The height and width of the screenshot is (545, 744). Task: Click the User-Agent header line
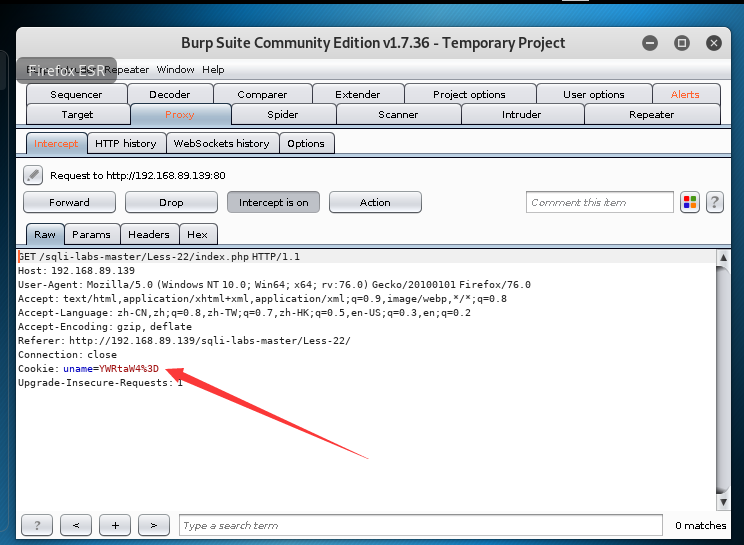[274, 285]
